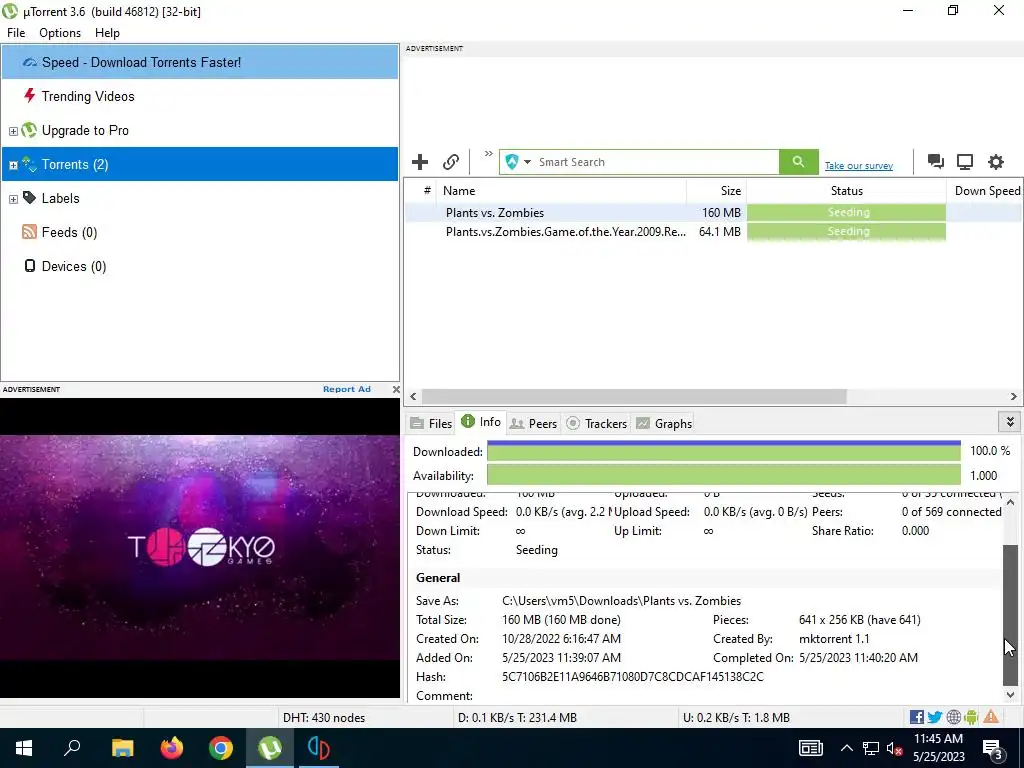Close the left advertisement with X
Image resolution: width=1024 pixels, height=768 pixels.
396,389
